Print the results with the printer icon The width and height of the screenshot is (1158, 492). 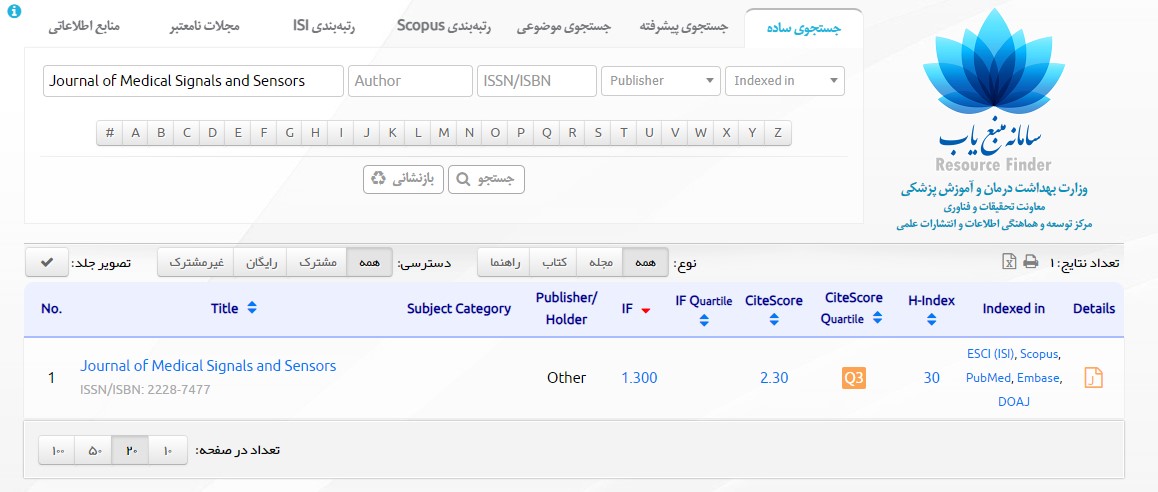[1030, 262]
